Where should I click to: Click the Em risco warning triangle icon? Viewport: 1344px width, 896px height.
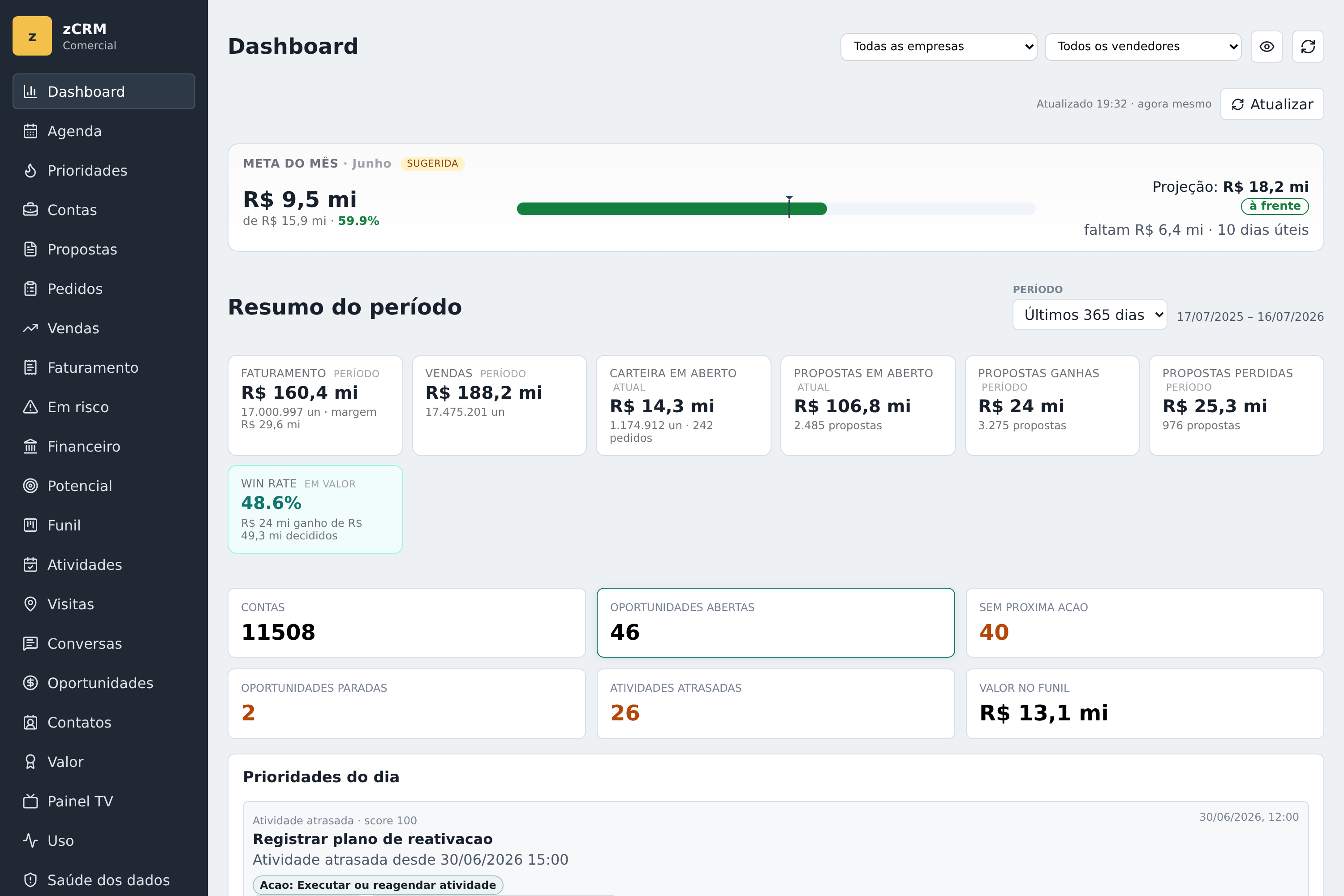30,407
